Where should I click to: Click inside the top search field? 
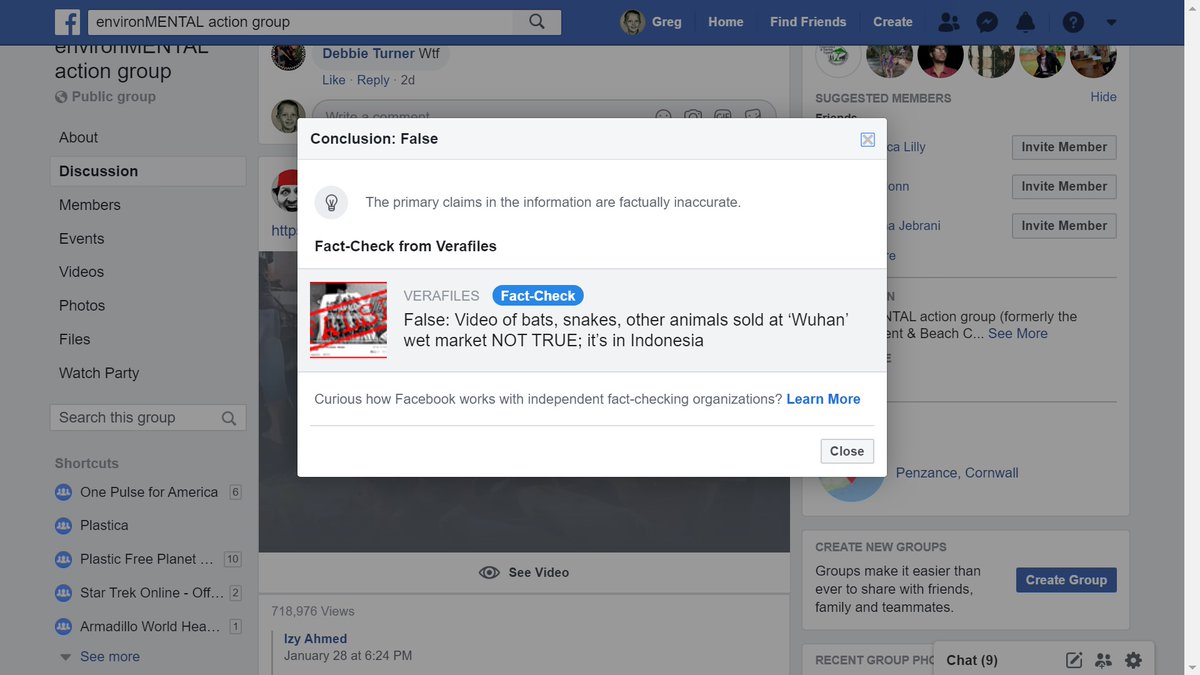coord(300,22)
